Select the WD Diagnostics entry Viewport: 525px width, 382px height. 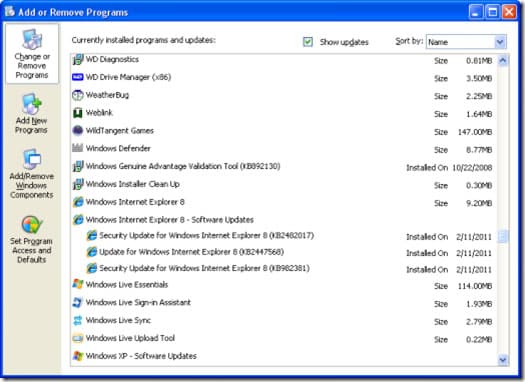(x=112, y=60)
